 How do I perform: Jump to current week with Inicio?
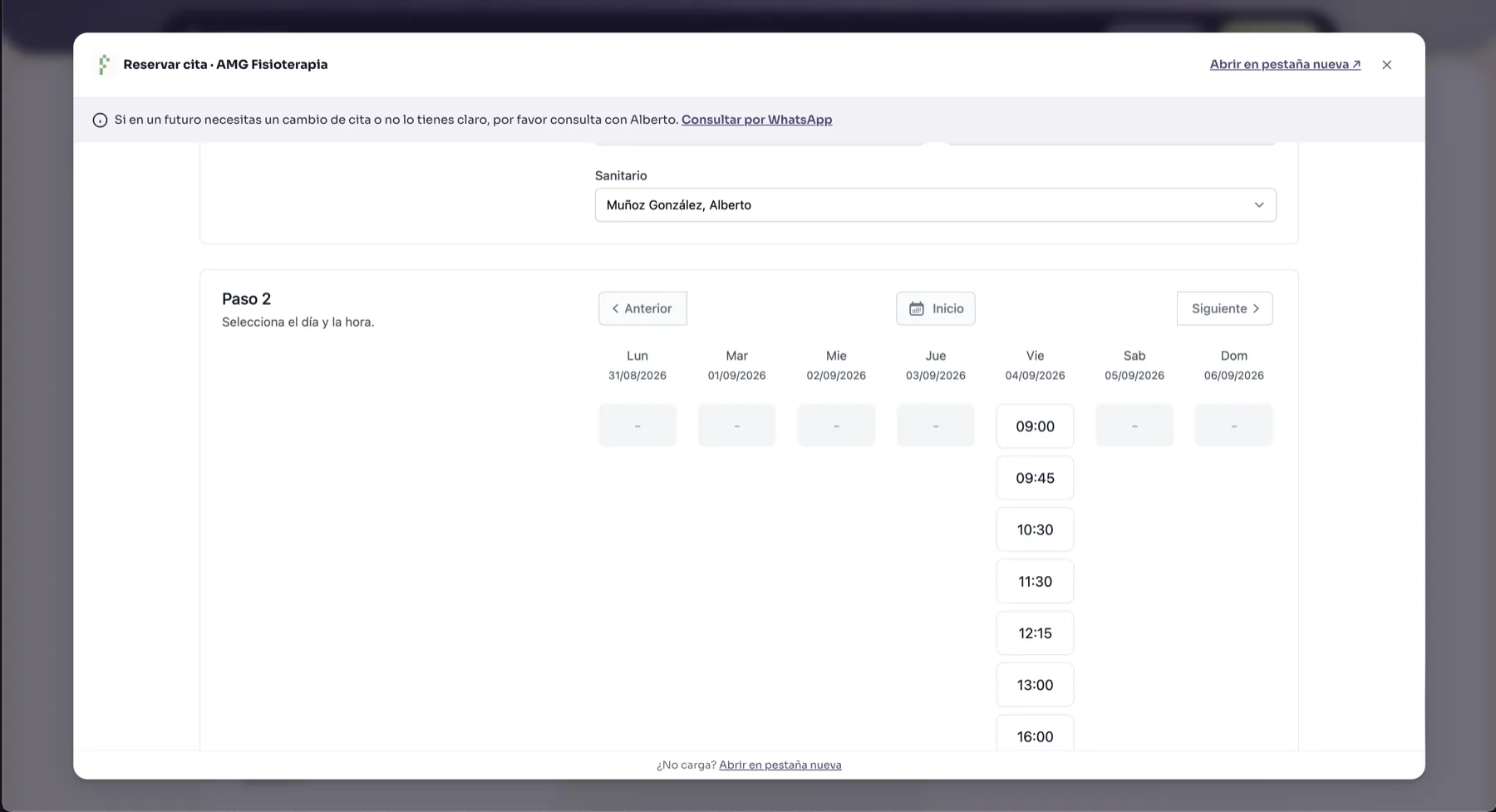[935, 308]
